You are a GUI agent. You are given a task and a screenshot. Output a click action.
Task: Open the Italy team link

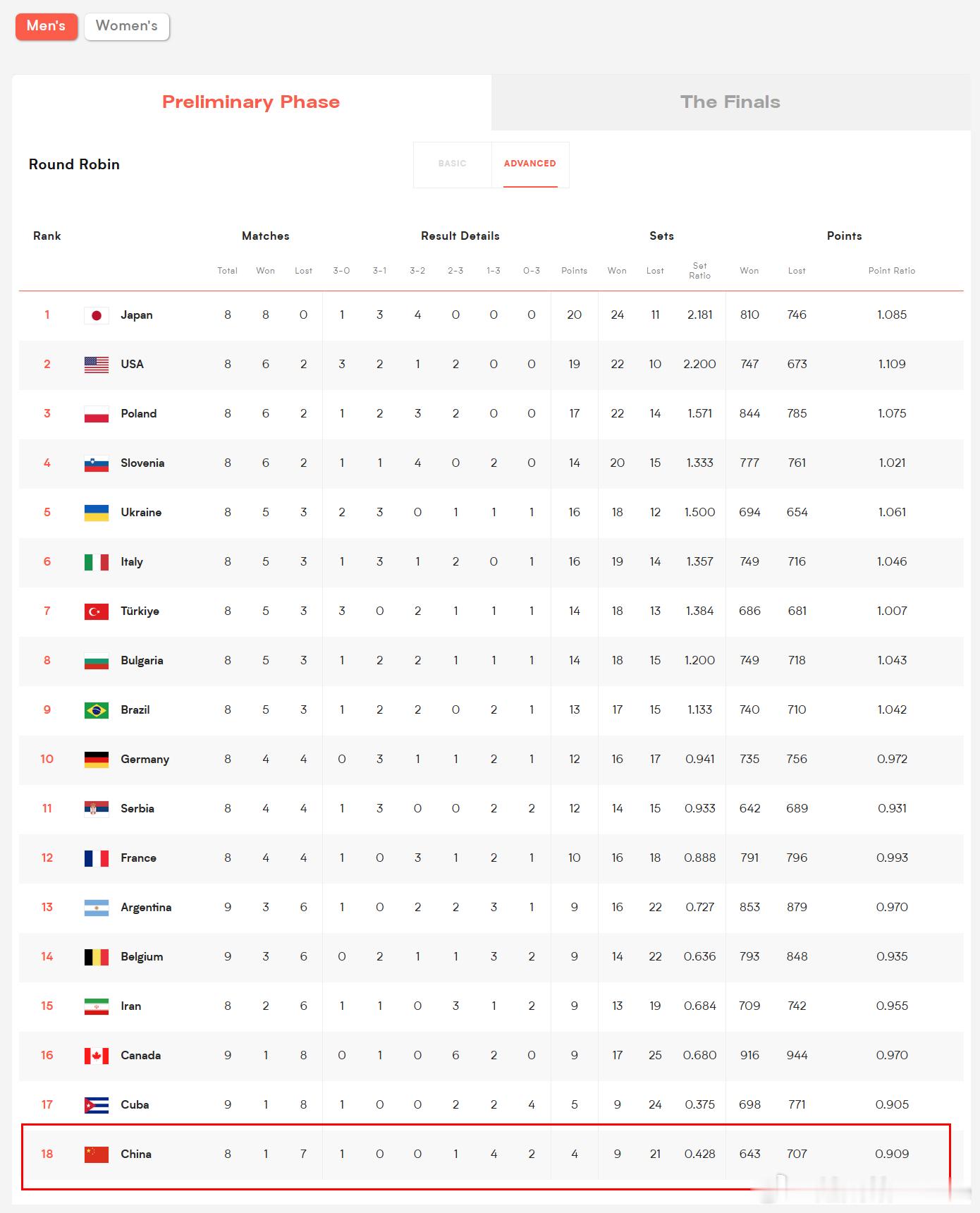pos(132,562)
